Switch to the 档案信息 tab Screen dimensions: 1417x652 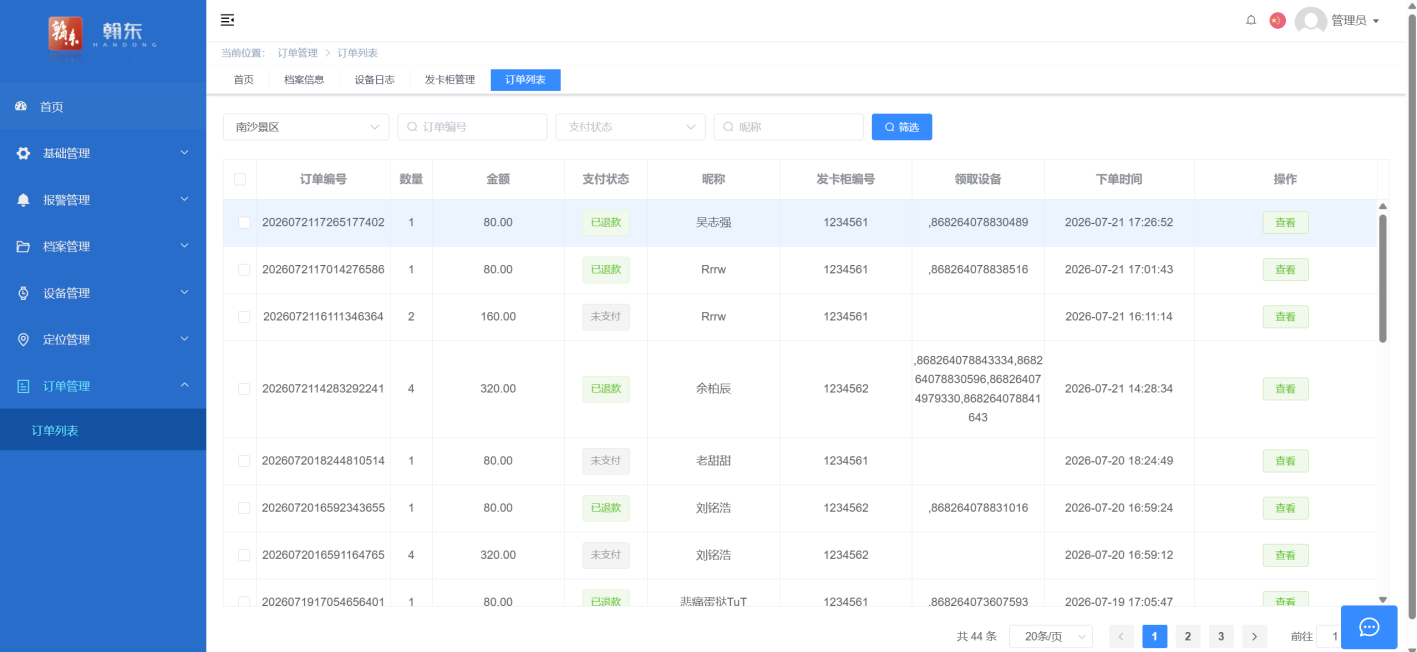click(x=304, y=80)
